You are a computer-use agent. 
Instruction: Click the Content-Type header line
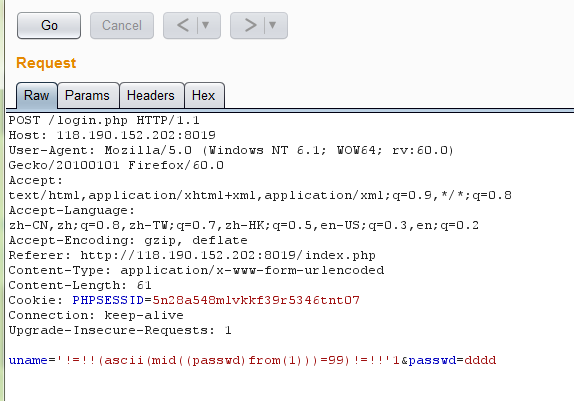[x=197, y=270]
